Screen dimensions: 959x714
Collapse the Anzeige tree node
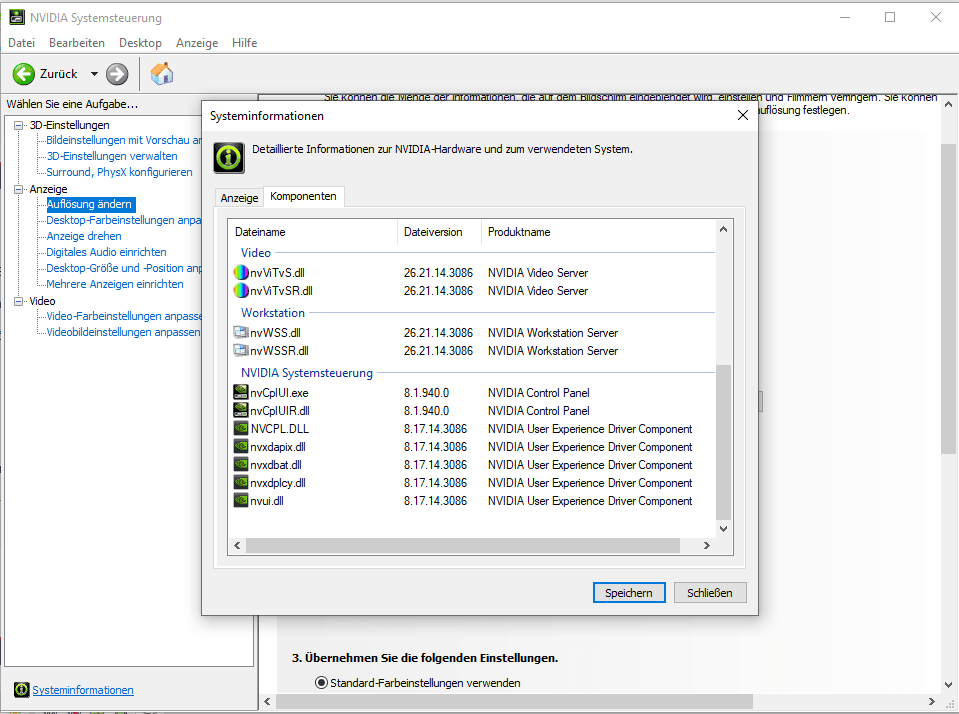(x=18, y=189)
